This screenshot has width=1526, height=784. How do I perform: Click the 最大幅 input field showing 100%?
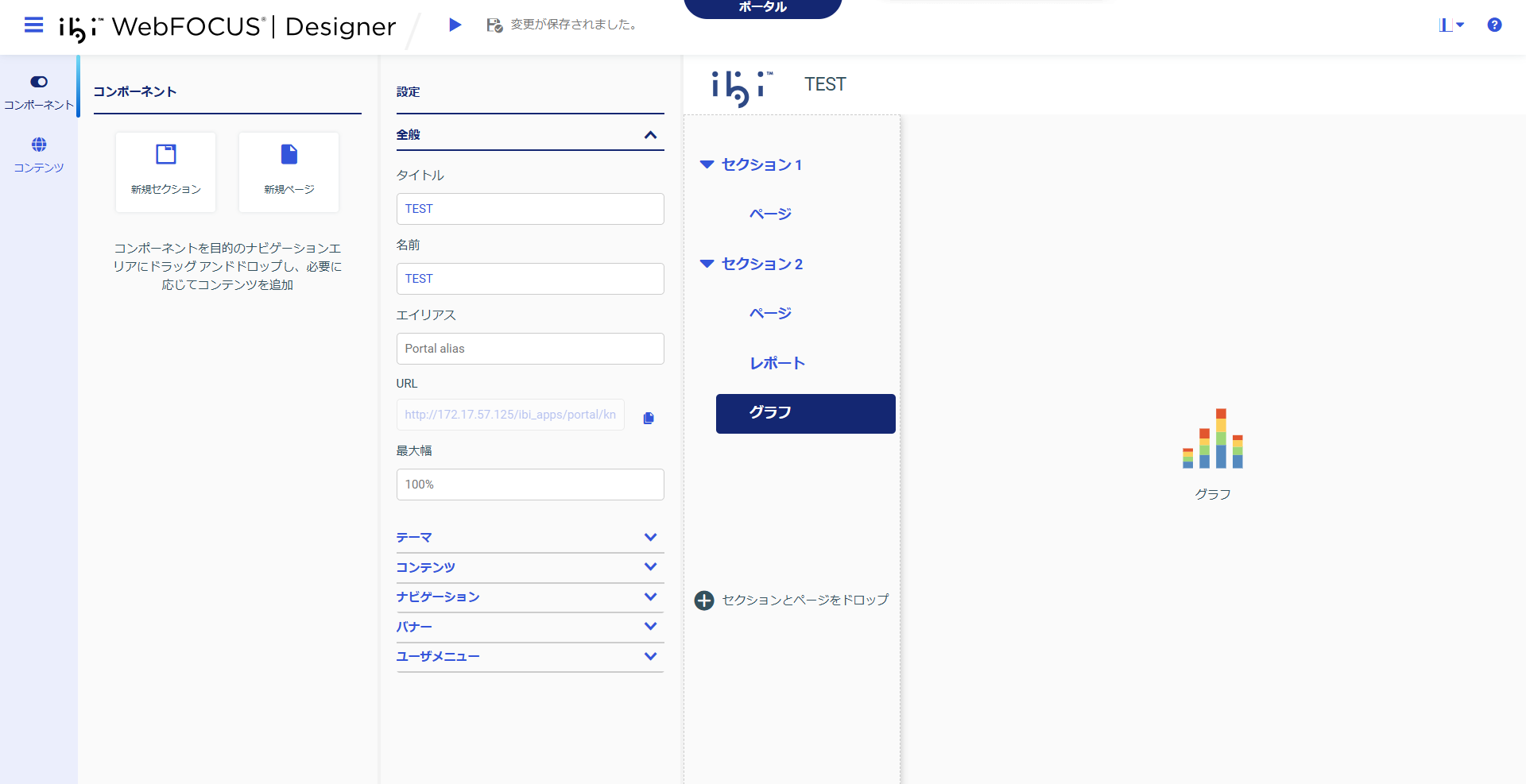point(530,485)
